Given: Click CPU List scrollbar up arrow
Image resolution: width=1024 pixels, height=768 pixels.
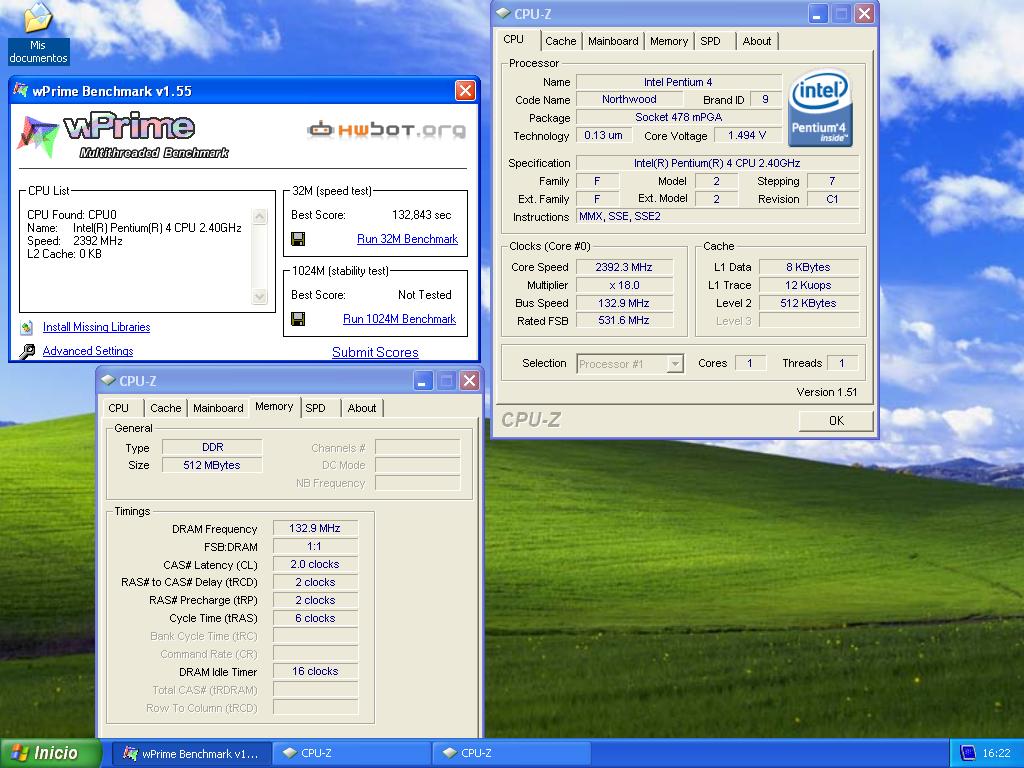Looking at the screenshot, I should click(x=259, y=217).
